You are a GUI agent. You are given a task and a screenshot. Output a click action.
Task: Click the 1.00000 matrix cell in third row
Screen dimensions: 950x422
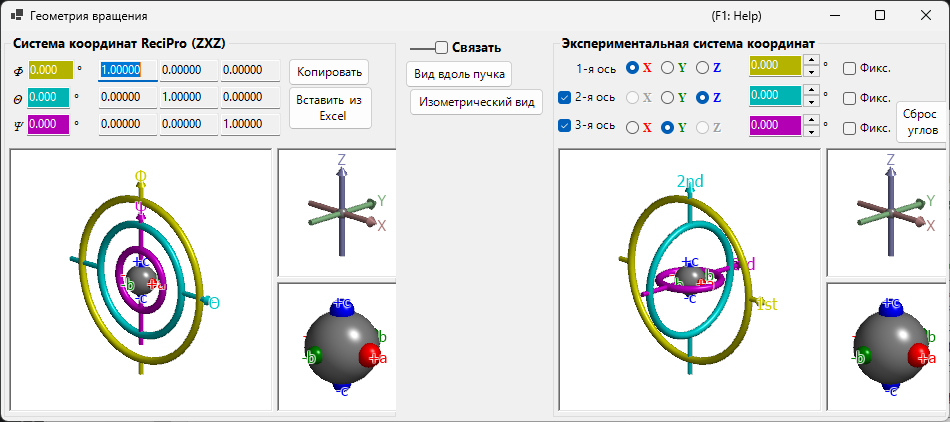click(x=250, y=124)
